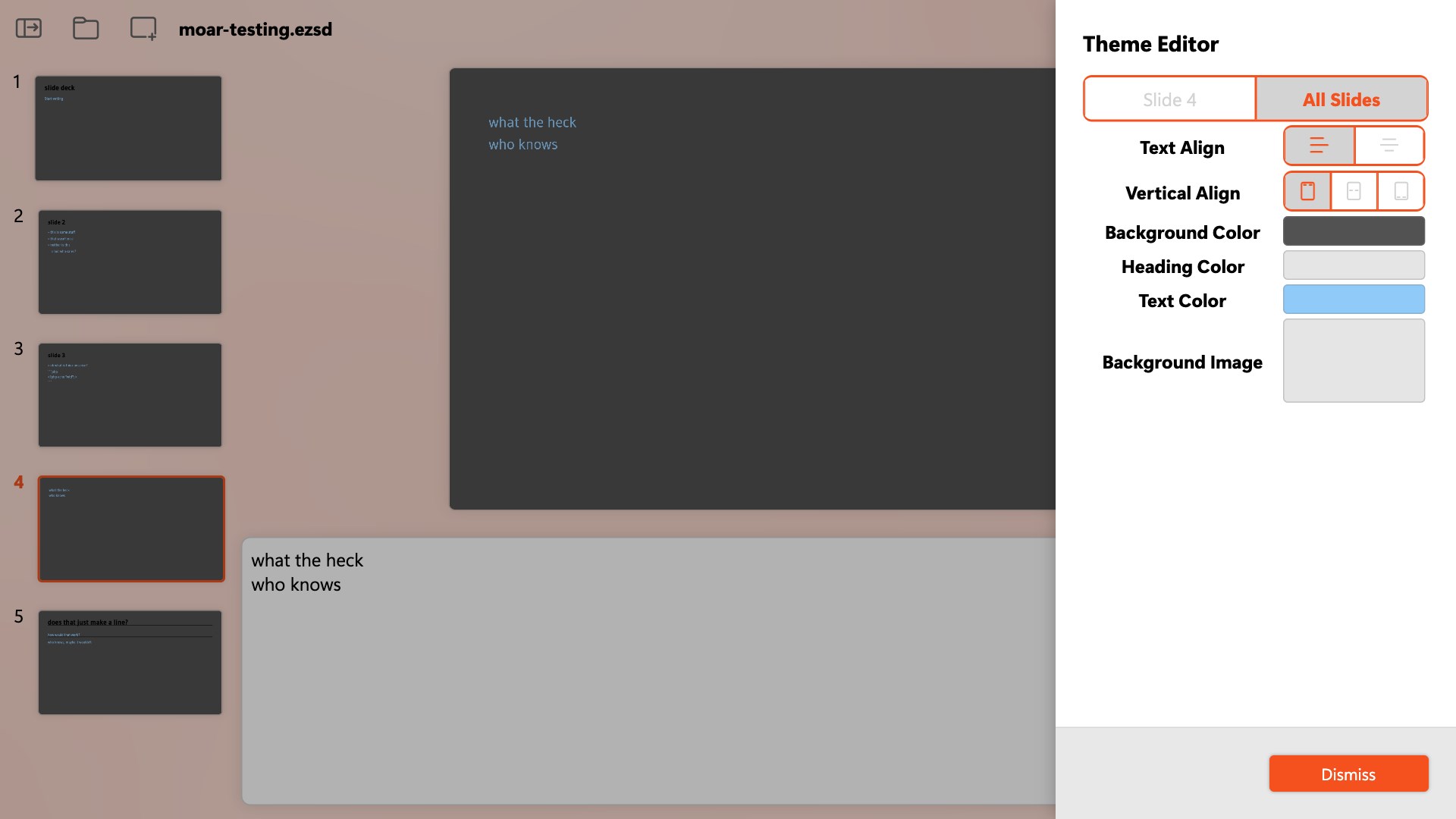Switch to Slide 4 theme scope
1456x819 pixels.
tap(1169, 99)
